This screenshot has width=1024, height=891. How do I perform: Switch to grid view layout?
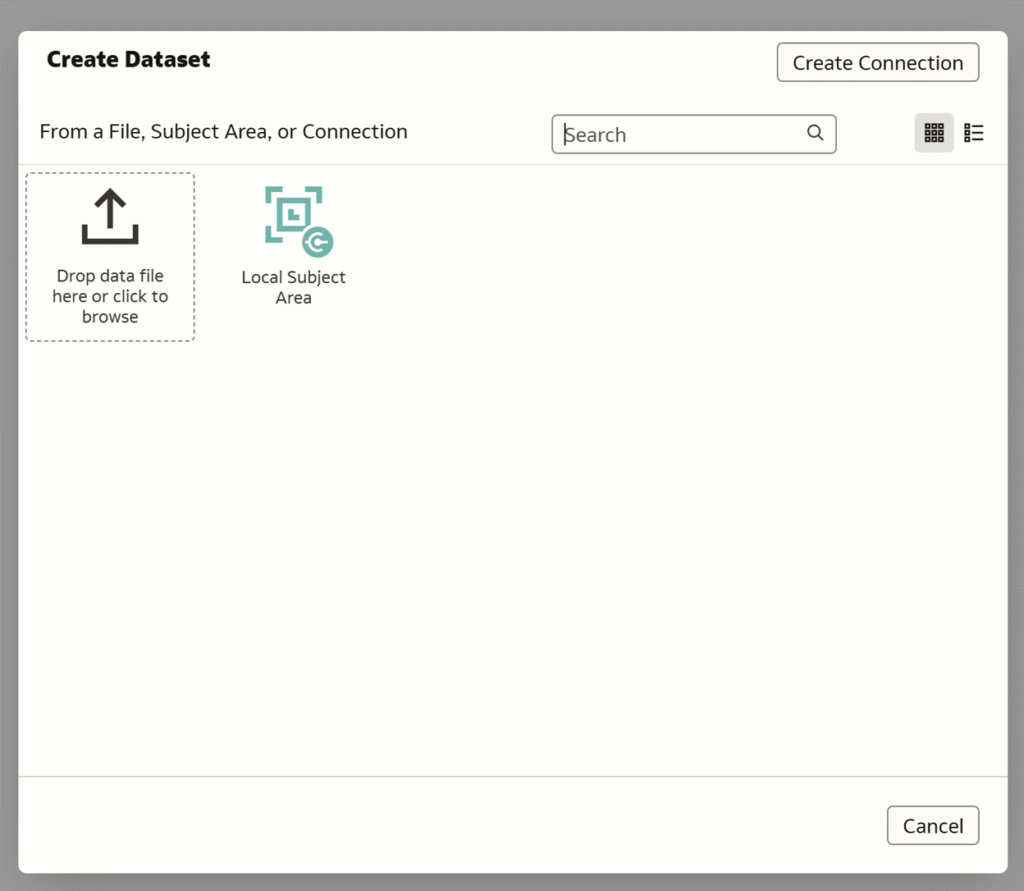coord(933,133)
